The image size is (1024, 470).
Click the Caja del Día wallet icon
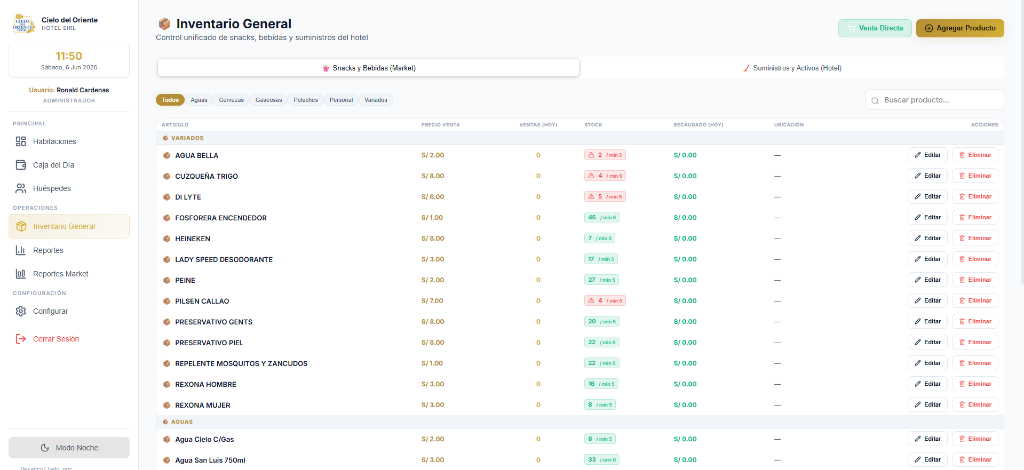tap(21, 165)
